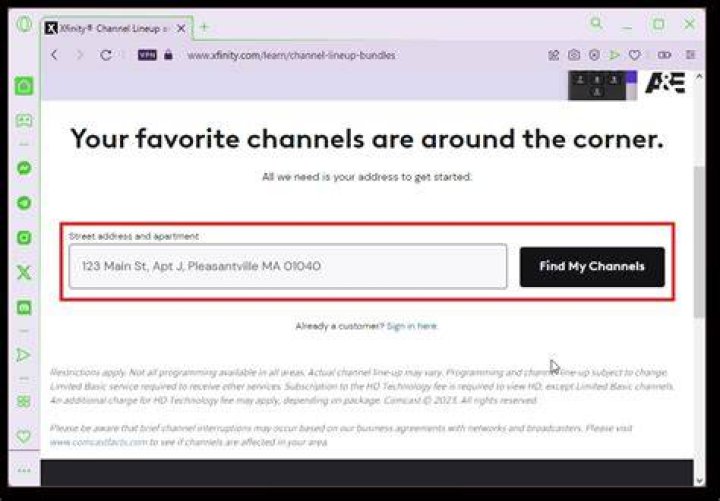Click the "Already a customer?" text
This screenshot has width=720, height=501.
[x=339, y=326]
